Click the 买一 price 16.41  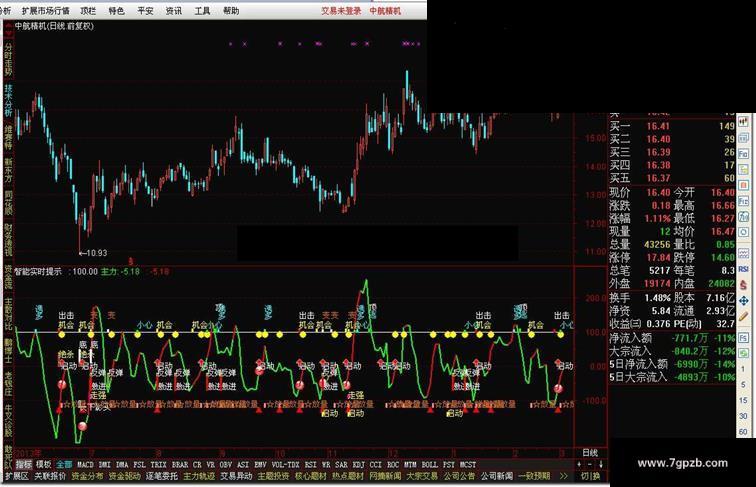pos(658,126)
